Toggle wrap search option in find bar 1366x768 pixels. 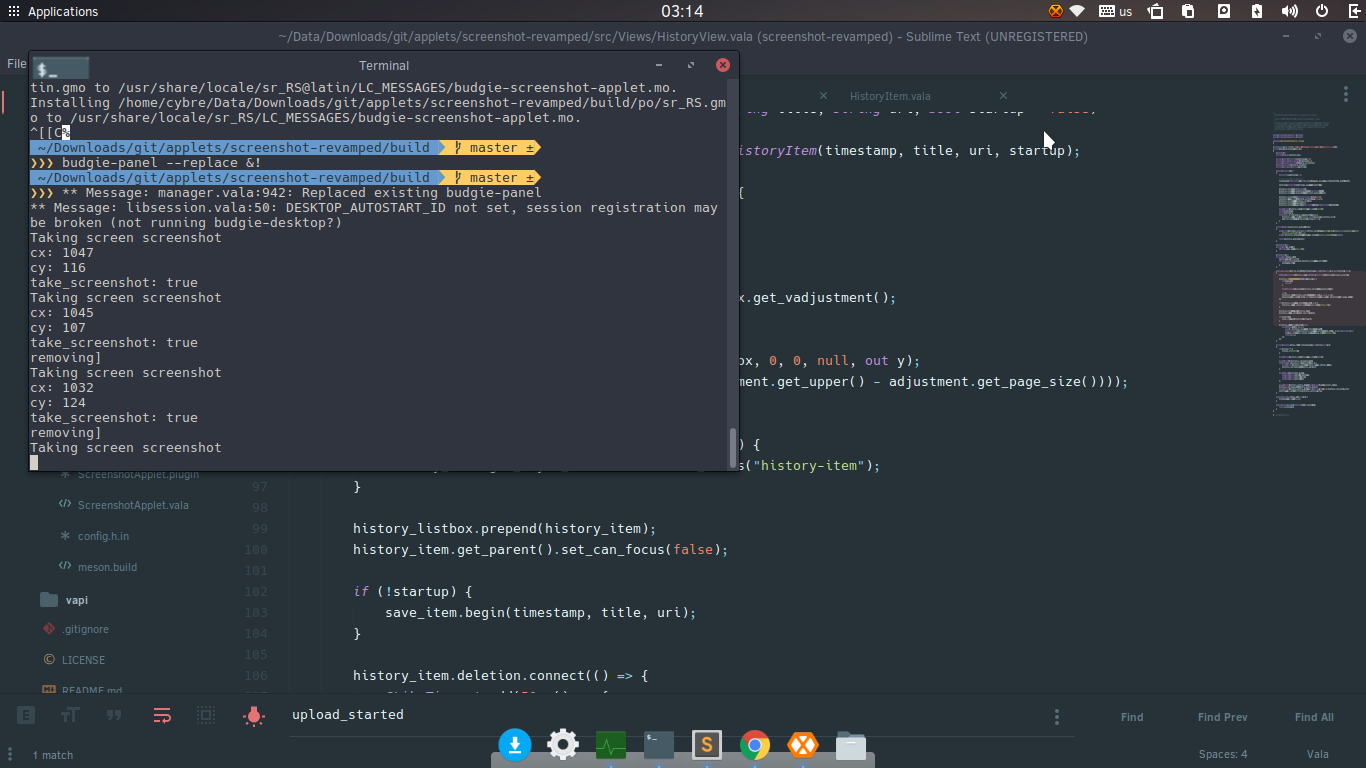(x=162, y=716)
